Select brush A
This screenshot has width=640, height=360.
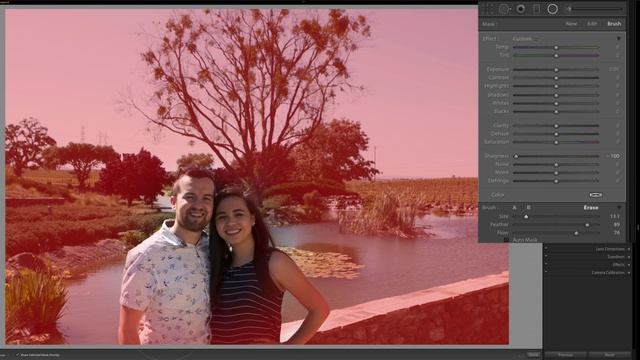(x=514, y=208)
